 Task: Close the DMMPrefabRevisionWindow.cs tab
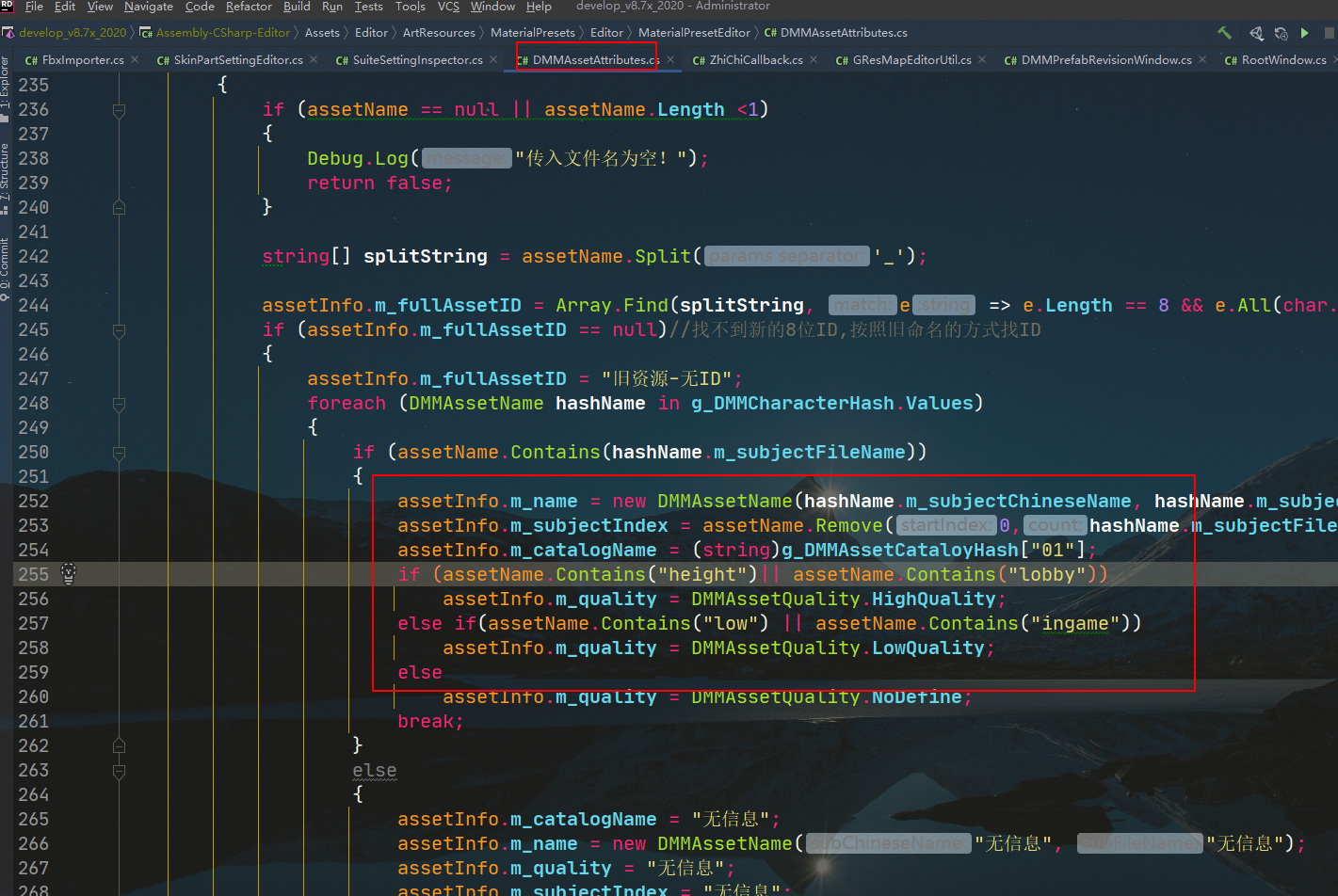point(1202,59)
